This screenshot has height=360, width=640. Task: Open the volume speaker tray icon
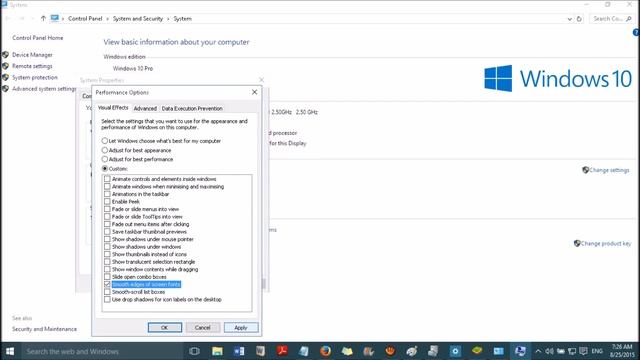click(549, 351)
